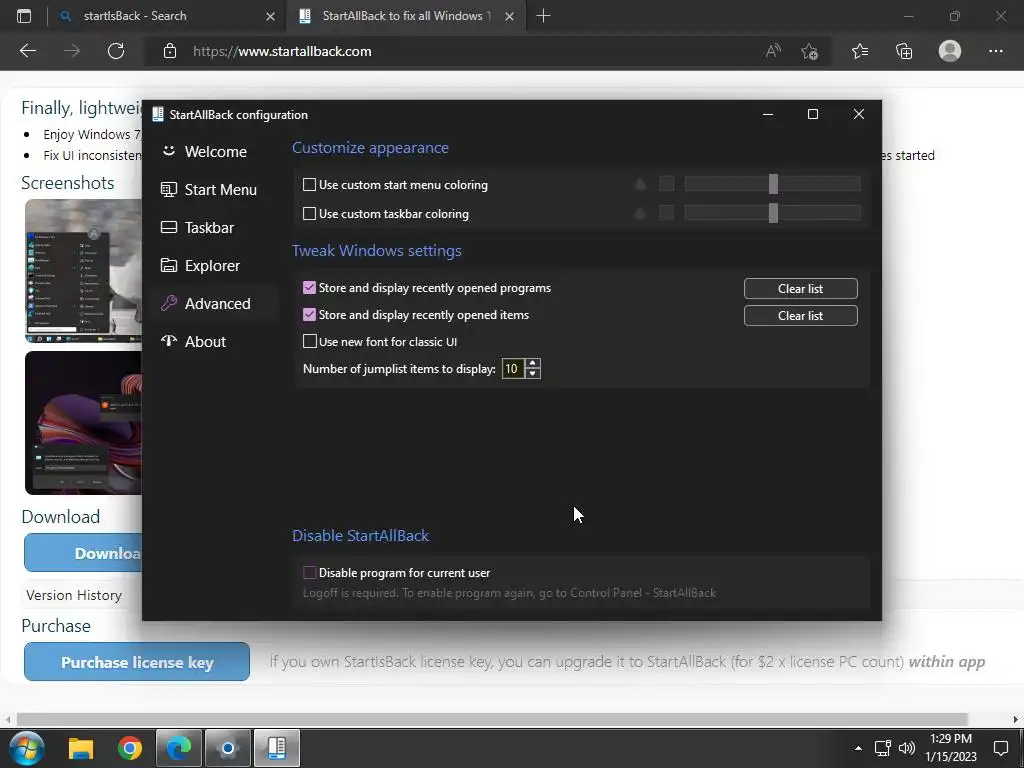Select the About sidebar icon
The width and height of the screenshot is (1024, 768).
point(168,341)
